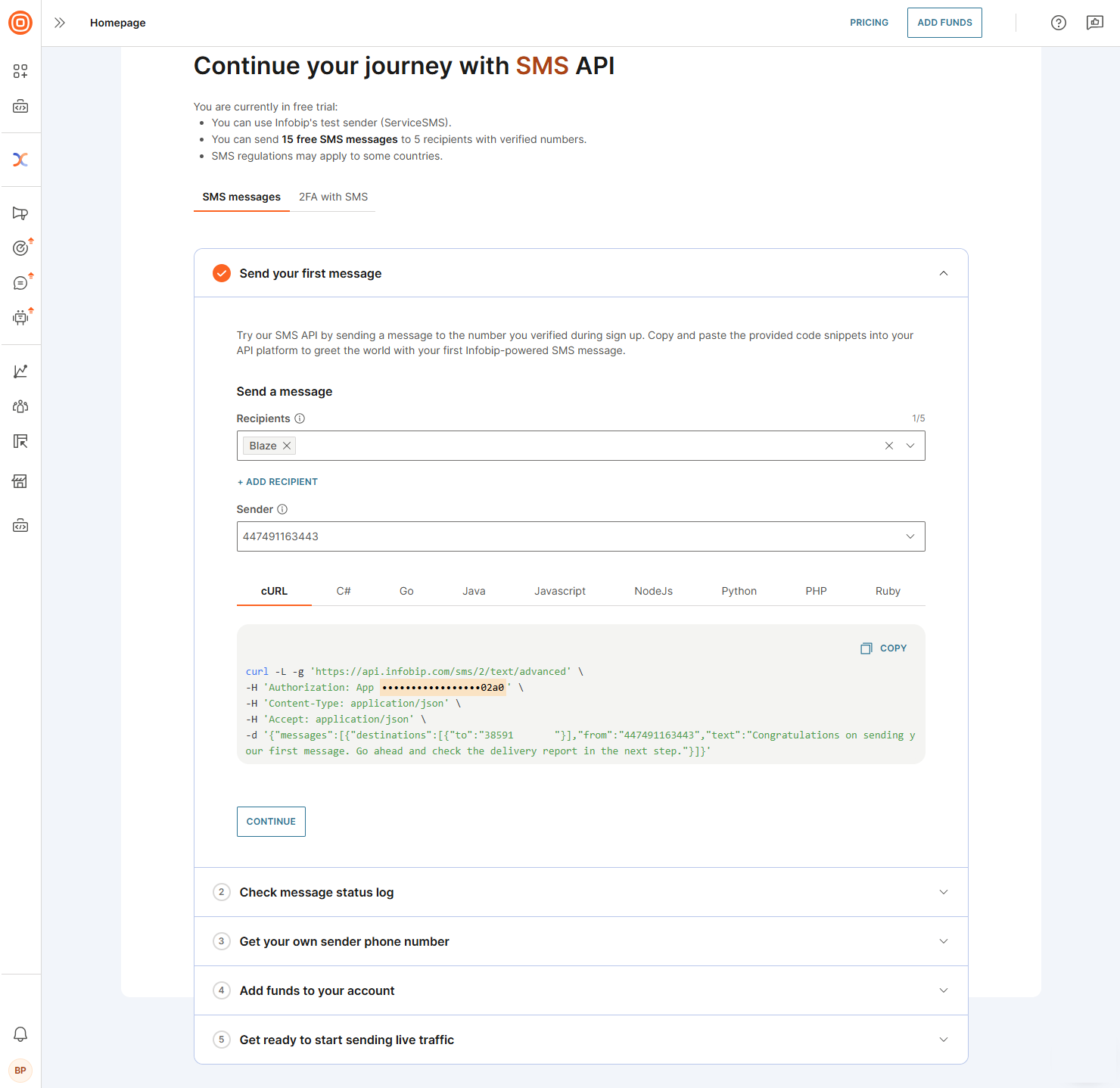Screen dimensions: 1120x1088
Task: Switch to SMS messages tab
Action: [241, 197]
